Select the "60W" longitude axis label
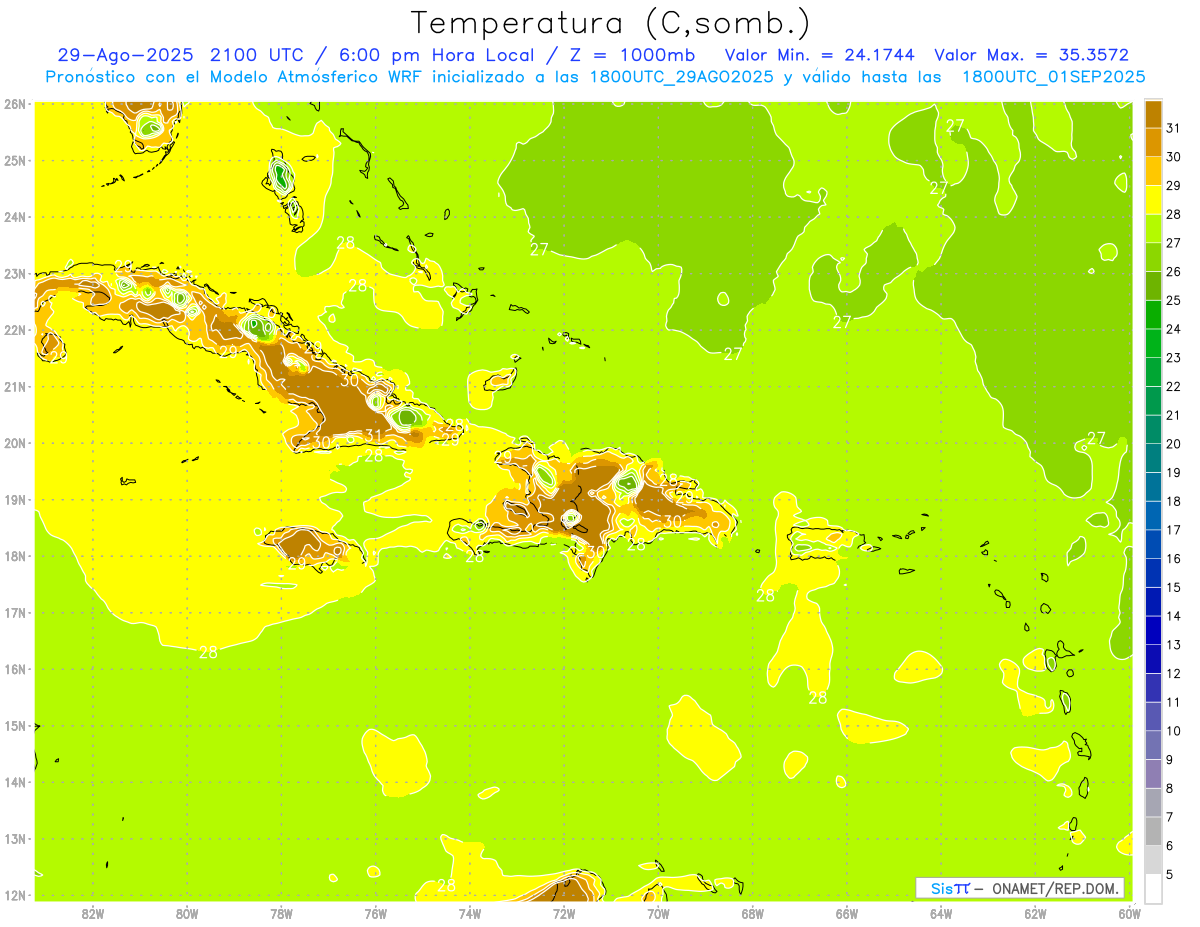1200x927 pixels. [1129, 913]
